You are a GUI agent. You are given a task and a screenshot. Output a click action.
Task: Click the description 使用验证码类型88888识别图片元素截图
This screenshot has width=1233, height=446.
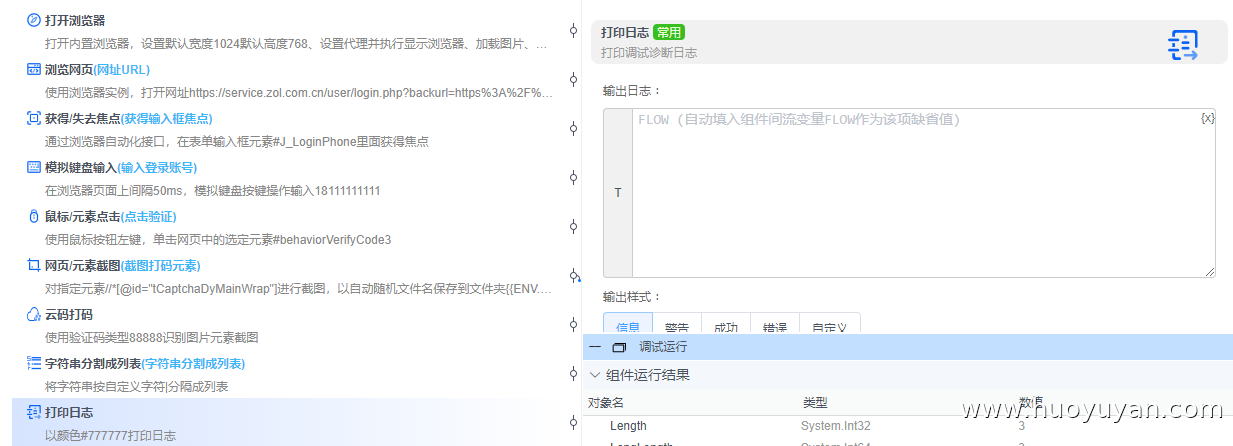(x=152, y=338)
